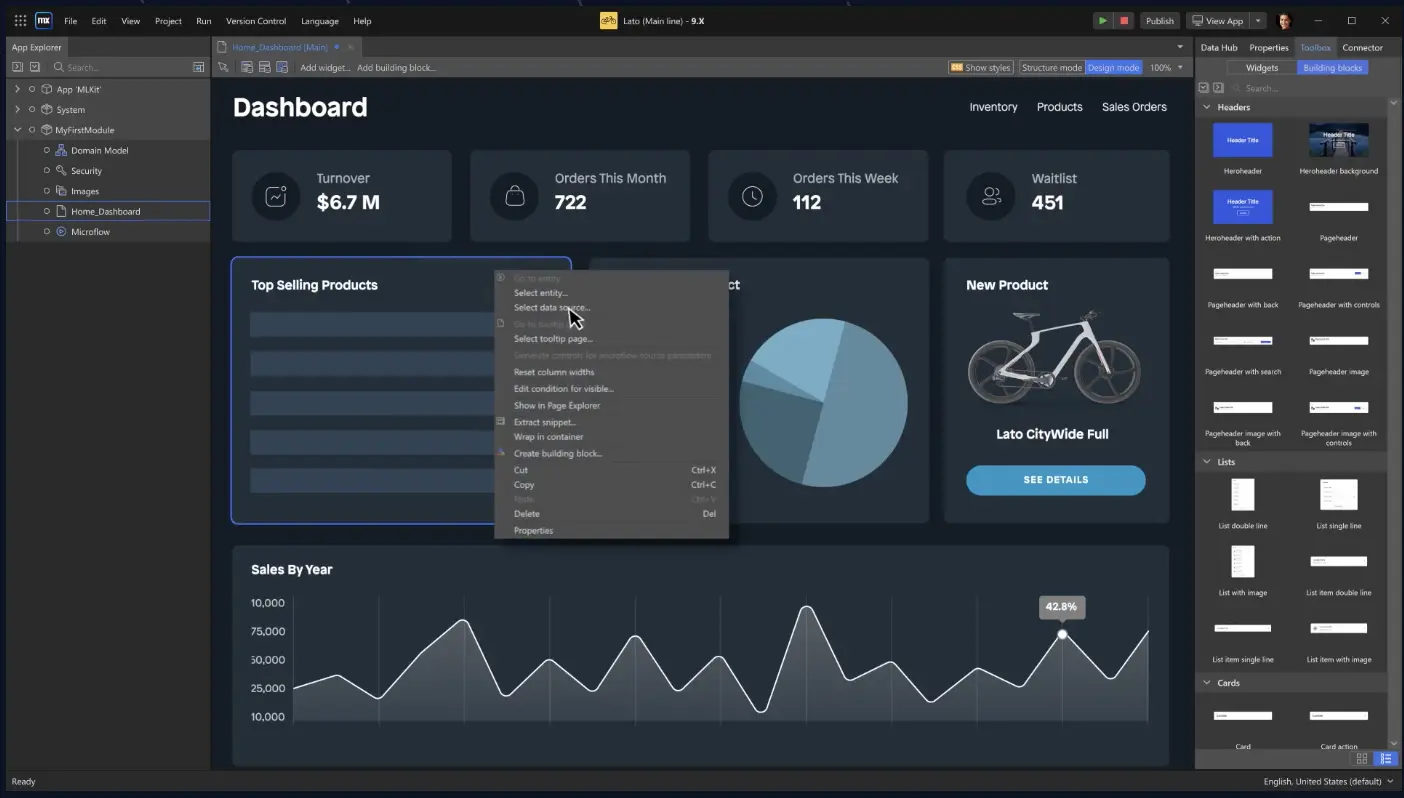
Task: Click the grid view icon at panel bottom right
Action: tap(1361, 759)
